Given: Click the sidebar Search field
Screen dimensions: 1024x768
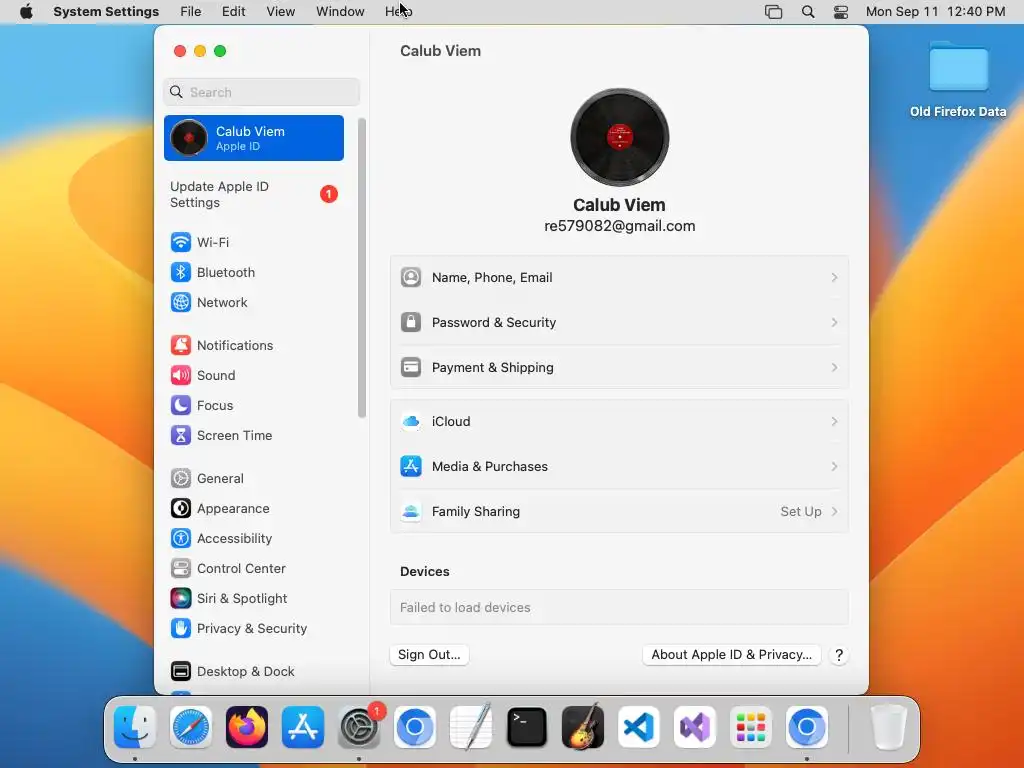Looking at the screenshot, I should (261, 92).
